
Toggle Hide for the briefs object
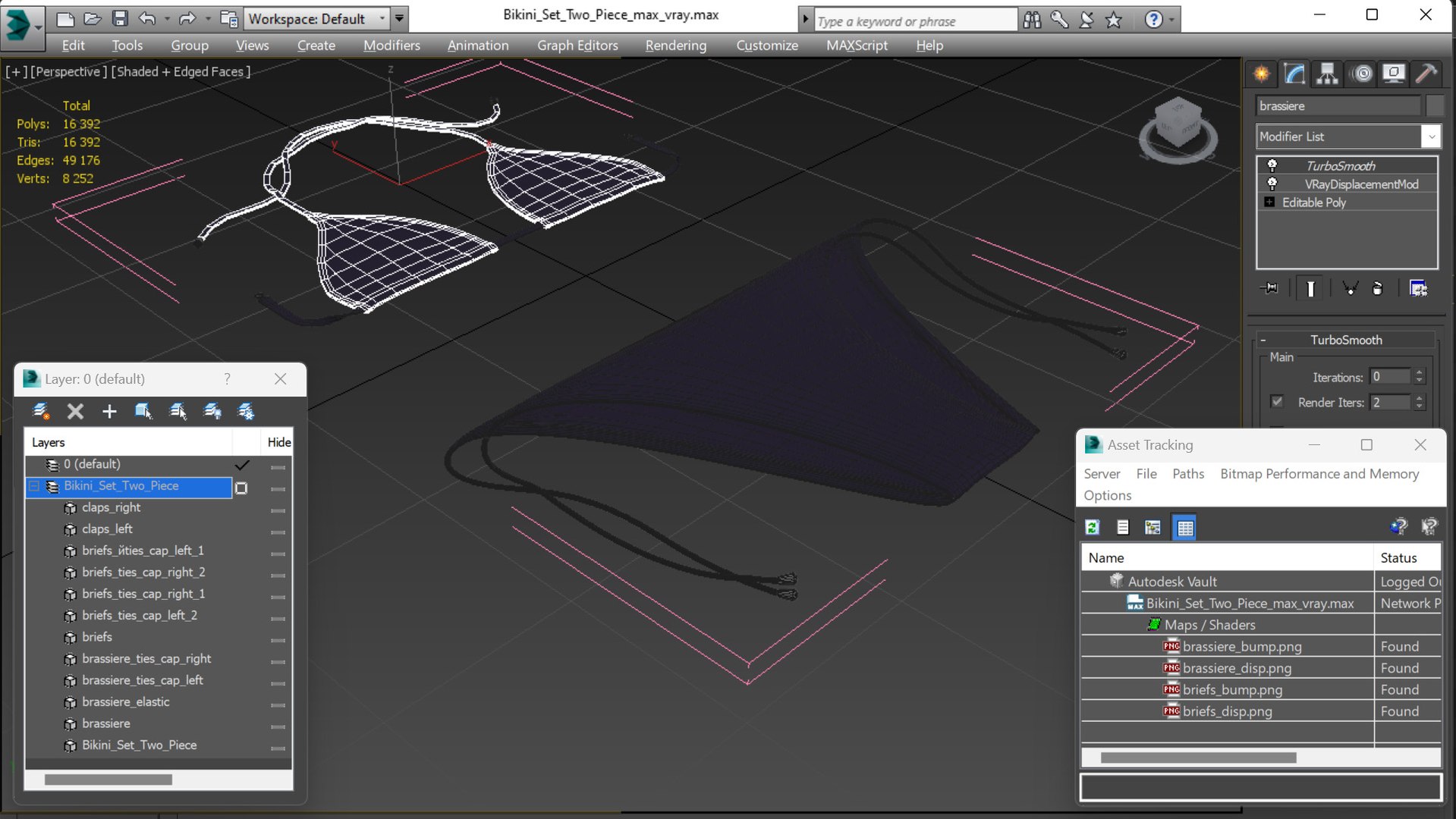(x=278, y=639)
